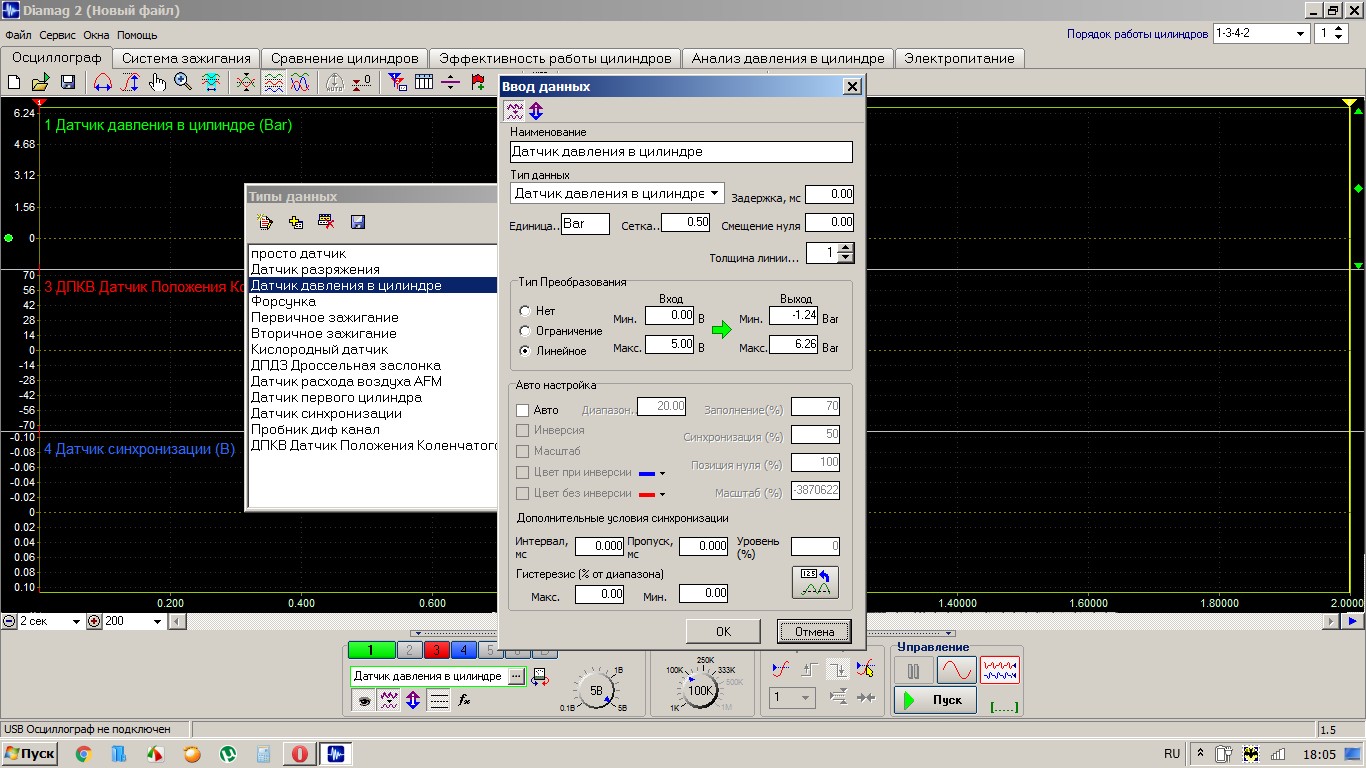The width and height of the screenshot is (1366, 768).
Task: Adjust the 5В voltage range knob
Action: [596, 690]
